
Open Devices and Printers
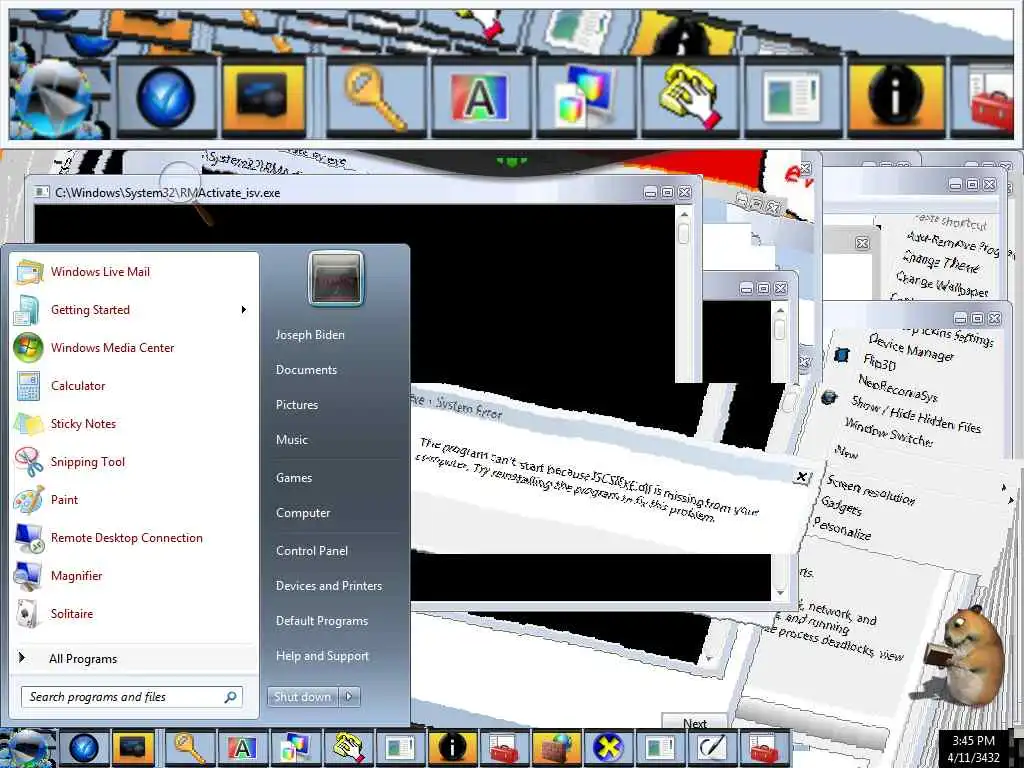click(x=328, y=586)
